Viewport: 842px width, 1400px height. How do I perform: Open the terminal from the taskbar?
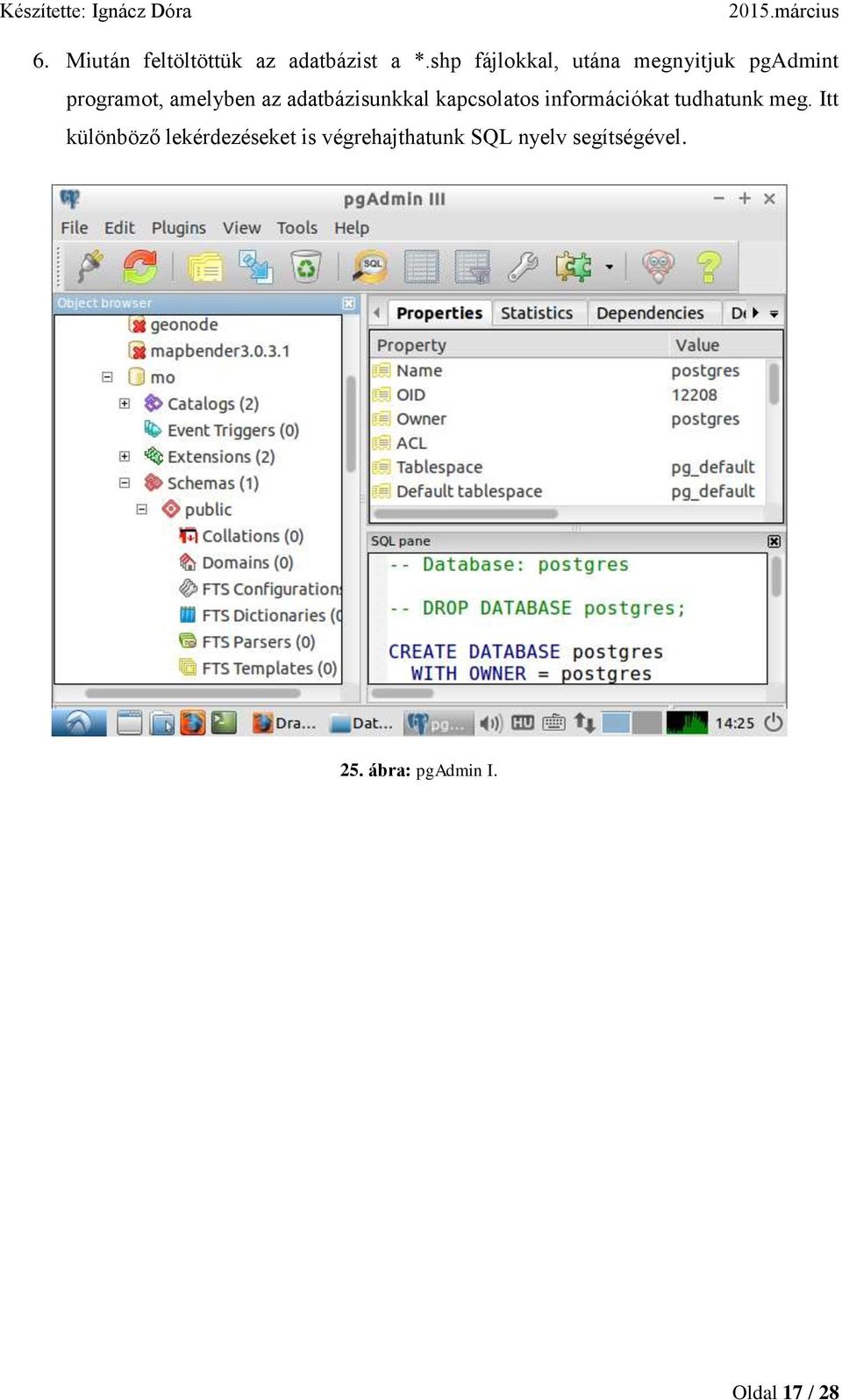pyautogui.click(x=225, y=723)
